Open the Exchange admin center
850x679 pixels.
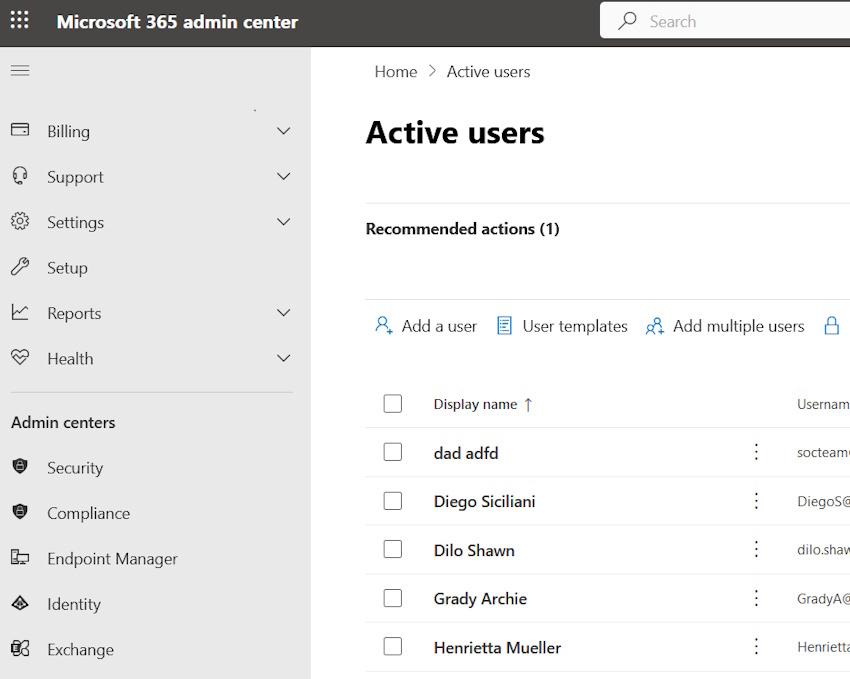[79, 649]
